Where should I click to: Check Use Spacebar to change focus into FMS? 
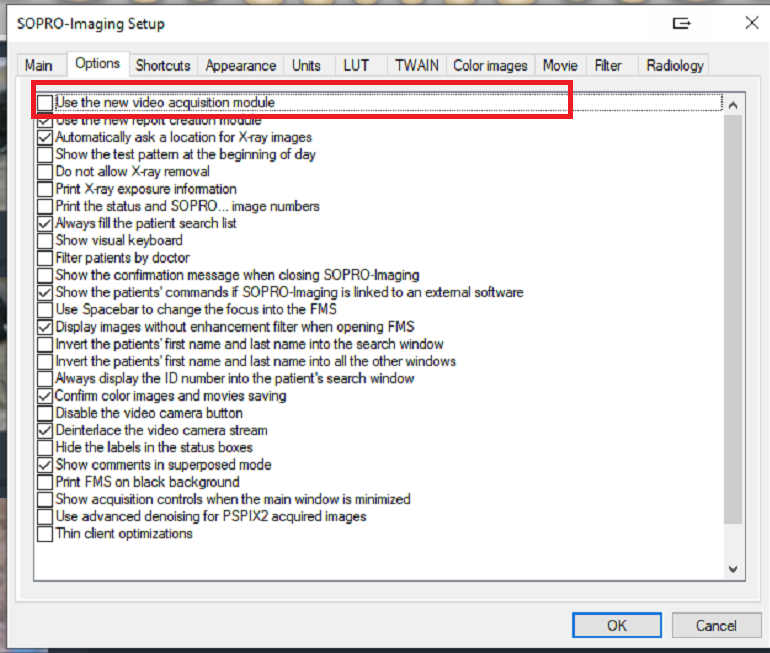[45, 310]
